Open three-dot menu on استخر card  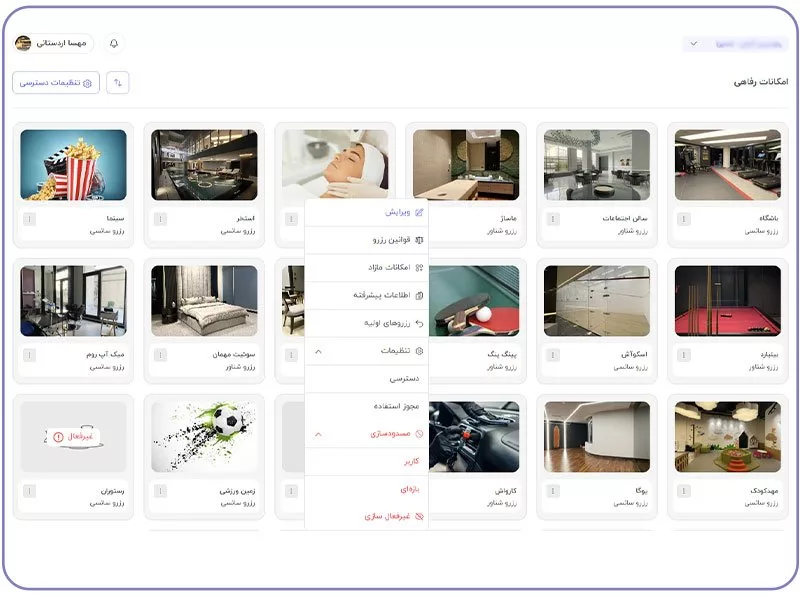tap(160, 219)
